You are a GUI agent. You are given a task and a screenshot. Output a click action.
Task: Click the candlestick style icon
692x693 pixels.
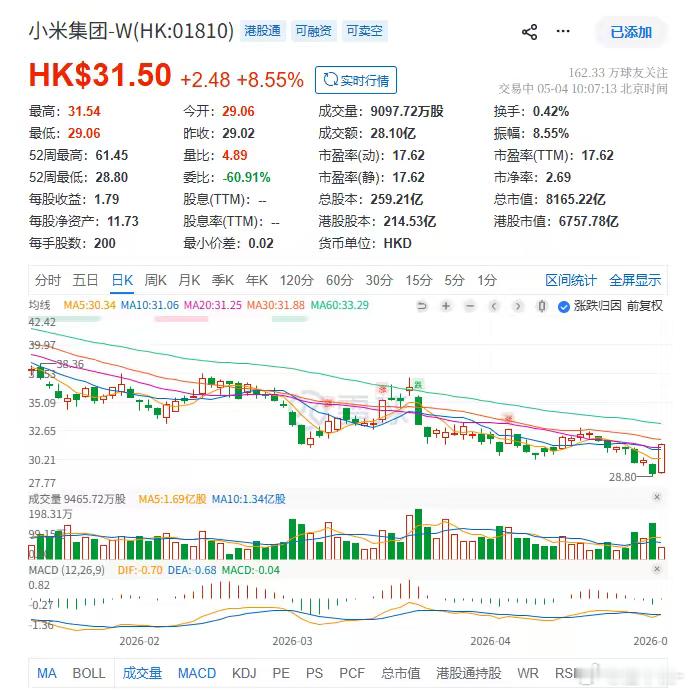tap(542, 306)
